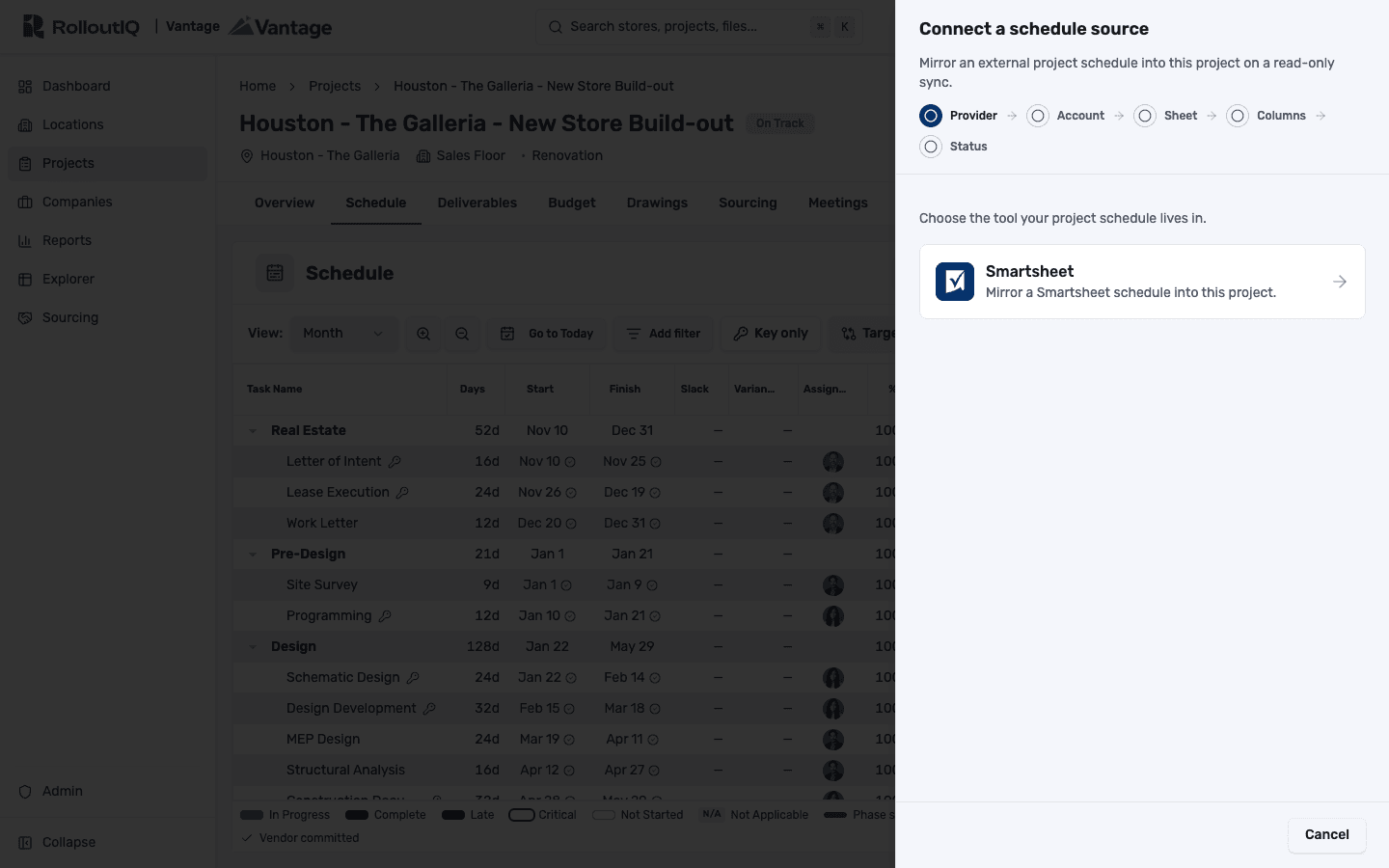The height and width of the screenshot is (868, 1389).
Task: Click the Work Letter task name
Action: [322, 523]
